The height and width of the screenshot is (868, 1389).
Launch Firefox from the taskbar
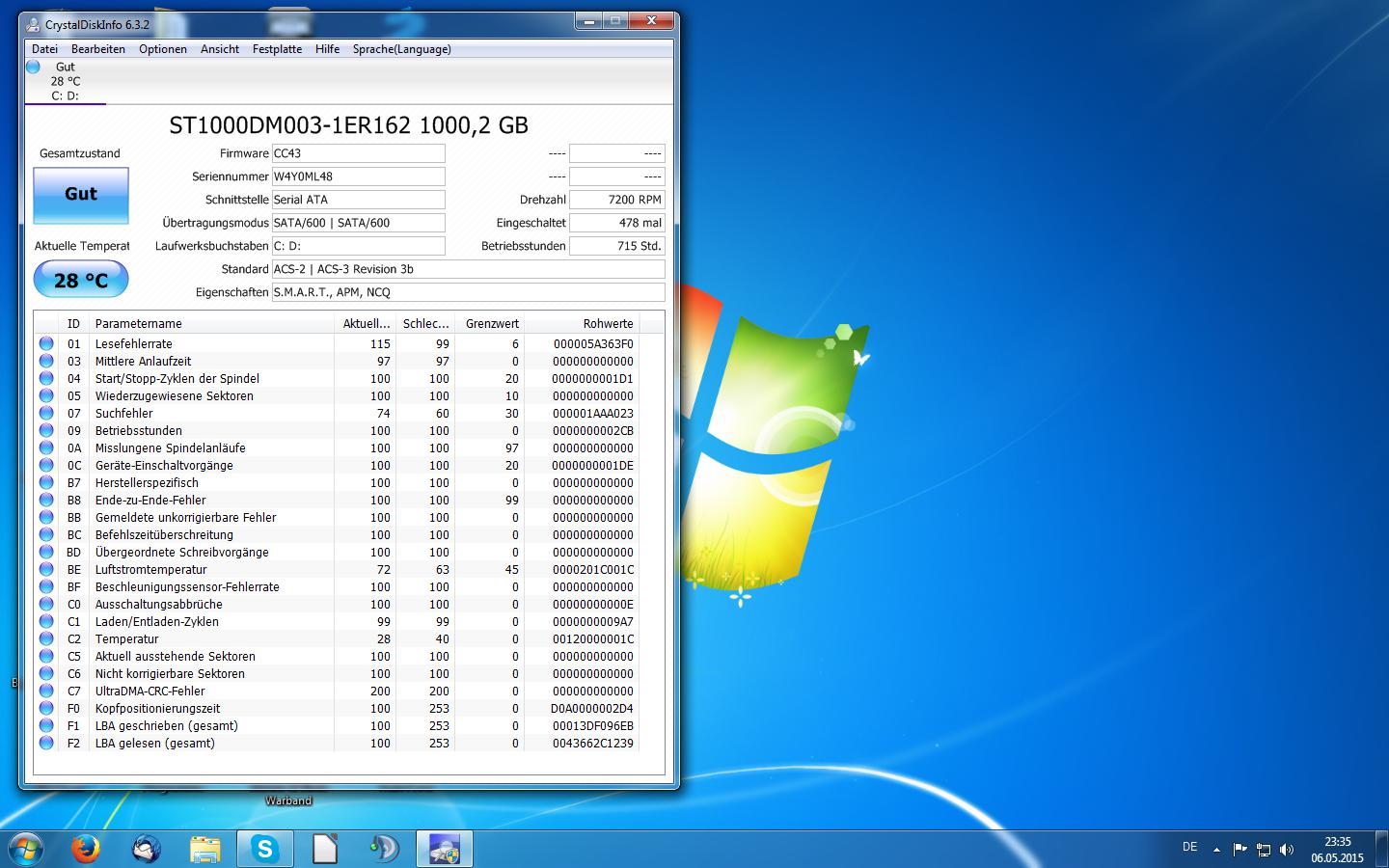tap(86, 849)
